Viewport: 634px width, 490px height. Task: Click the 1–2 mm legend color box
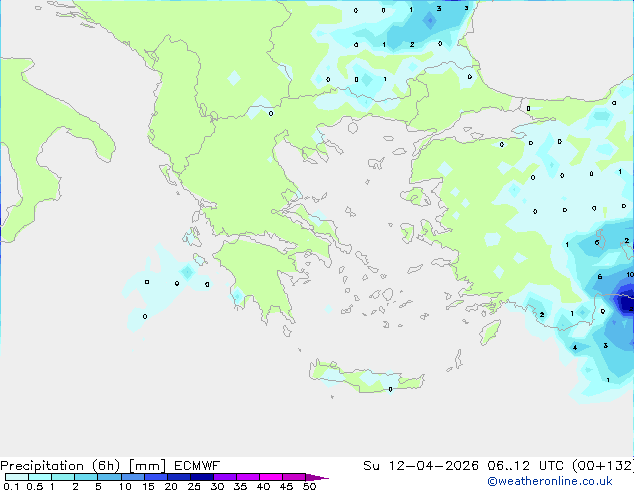tap(63, 477)
